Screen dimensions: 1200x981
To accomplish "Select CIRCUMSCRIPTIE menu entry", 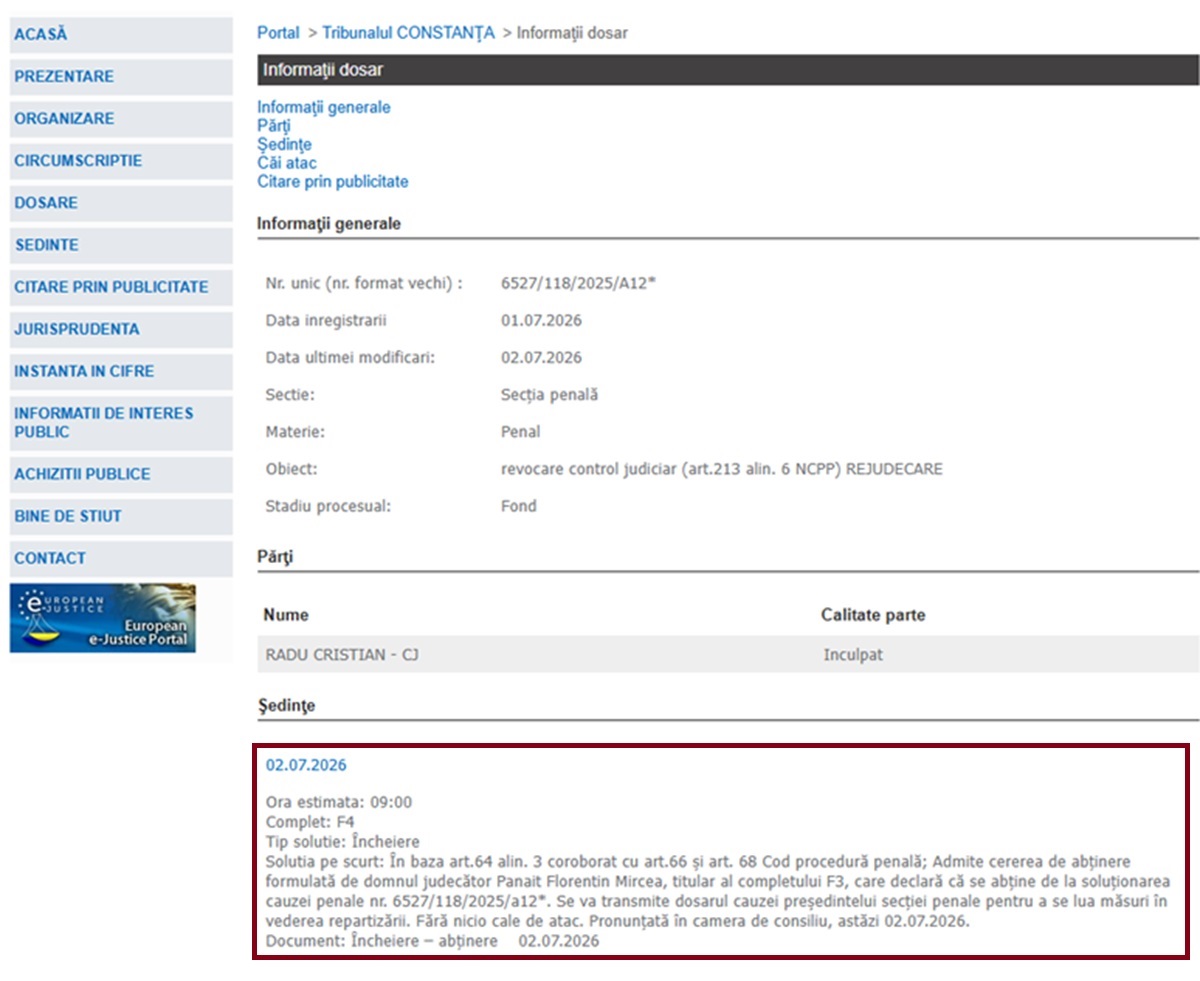I will click(x=121, y=160).
